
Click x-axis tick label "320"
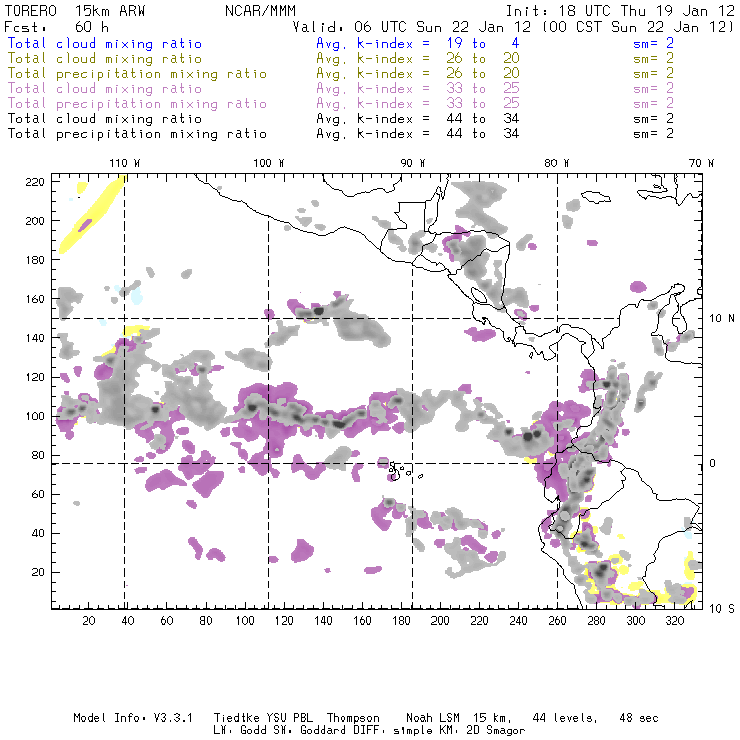675,621
